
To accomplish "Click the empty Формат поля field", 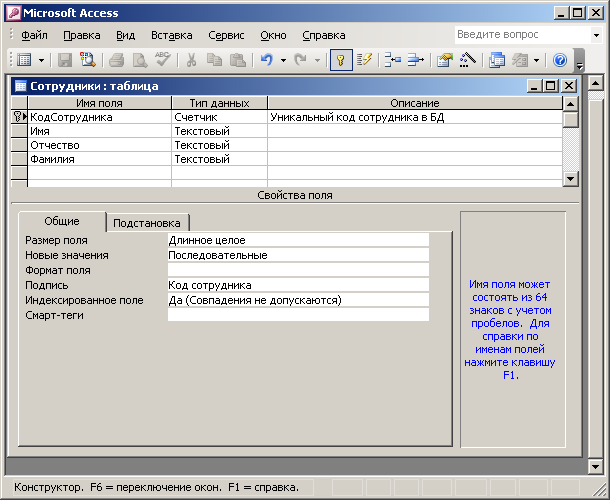I will pos(298,270).
